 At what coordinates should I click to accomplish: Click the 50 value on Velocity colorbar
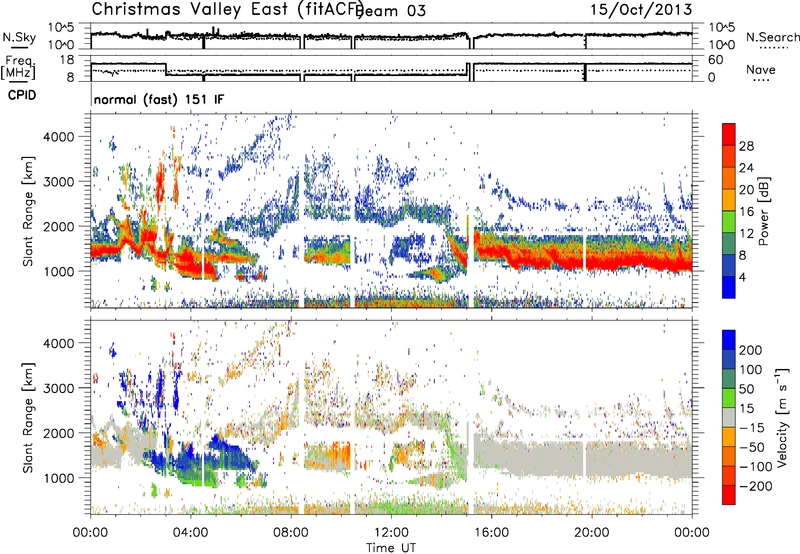[746, 389]
